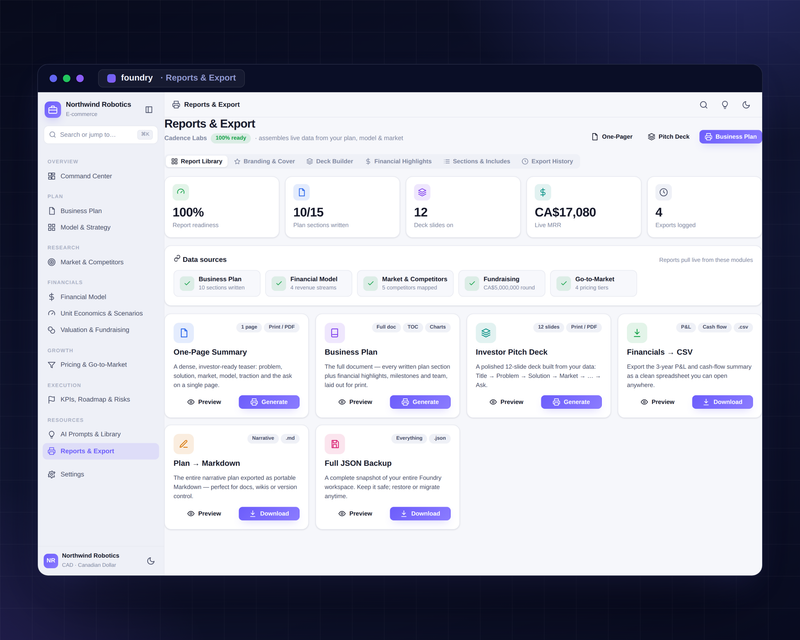
Task: Switch to Sections & Includes tab
Action: pyautogui.click(x=477, y=161)
